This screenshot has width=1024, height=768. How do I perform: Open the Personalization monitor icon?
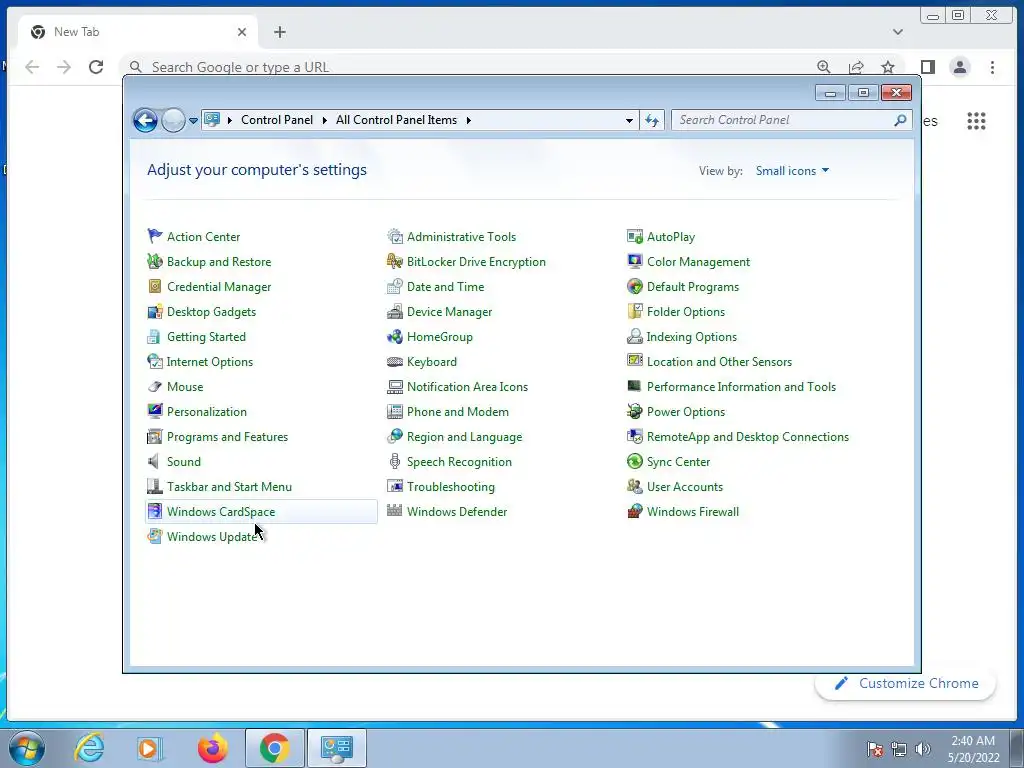pyautogui.click(x=155, y=411)
